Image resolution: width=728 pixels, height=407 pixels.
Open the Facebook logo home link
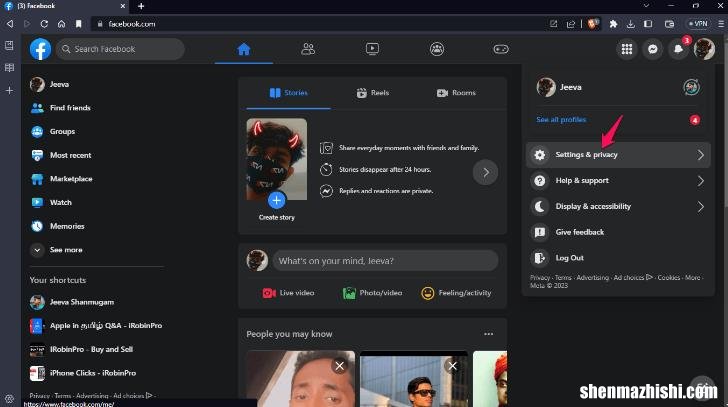pyautogui.click(x=40, y=49)
